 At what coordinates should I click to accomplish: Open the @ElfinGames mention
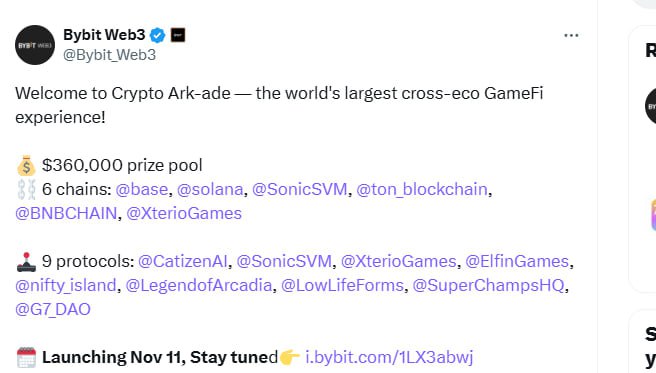pyautogui.click(x=517, y=261)
